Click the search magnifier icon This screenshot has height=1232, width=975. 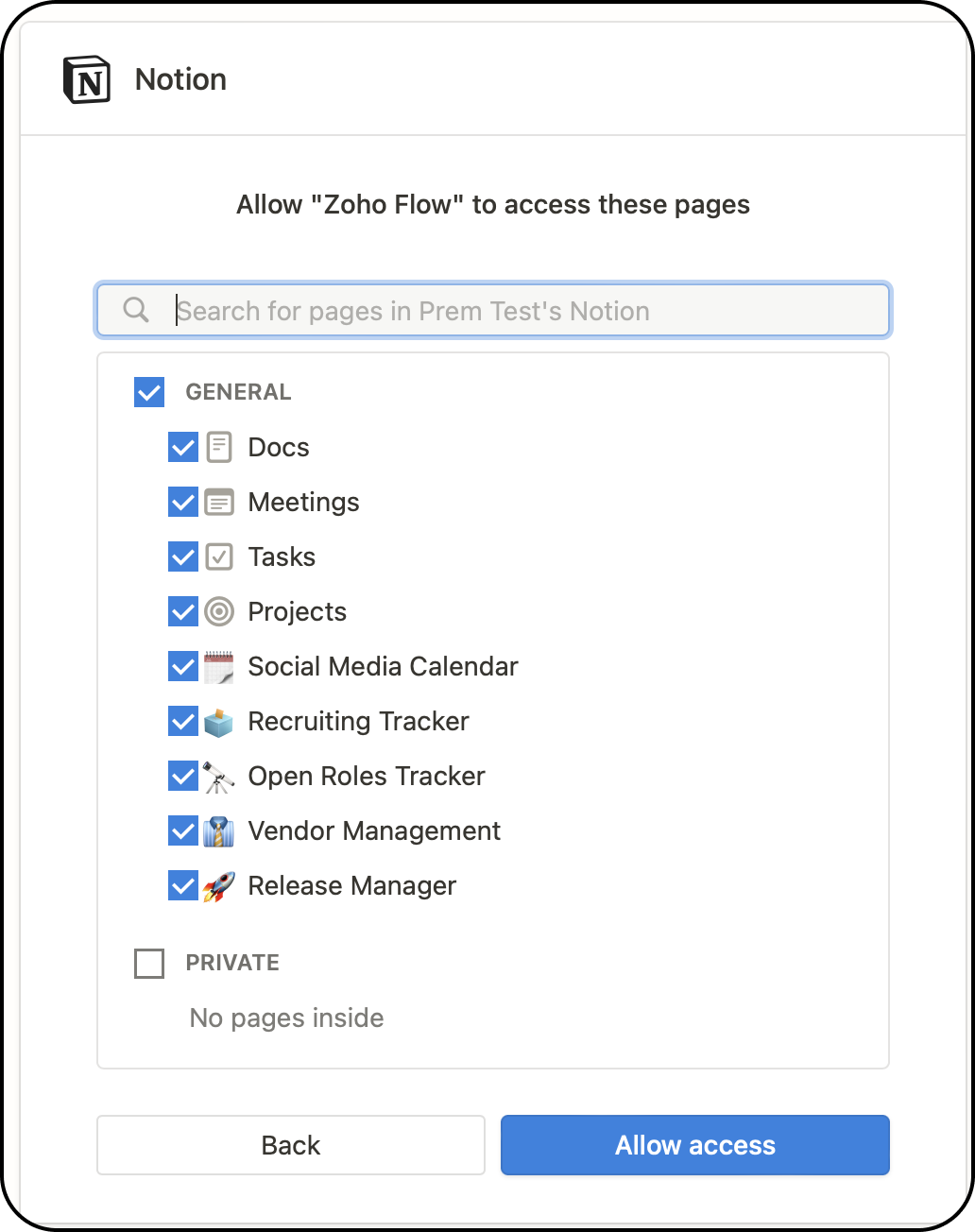point(136,310)
